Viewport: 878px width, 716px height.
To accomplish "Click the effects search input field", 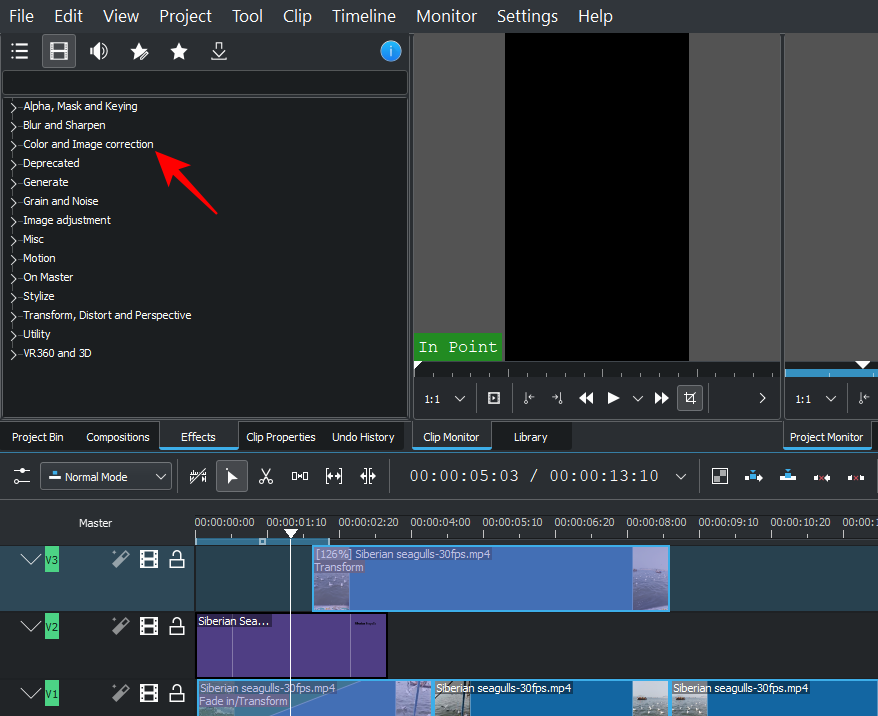I will point(205,82).
